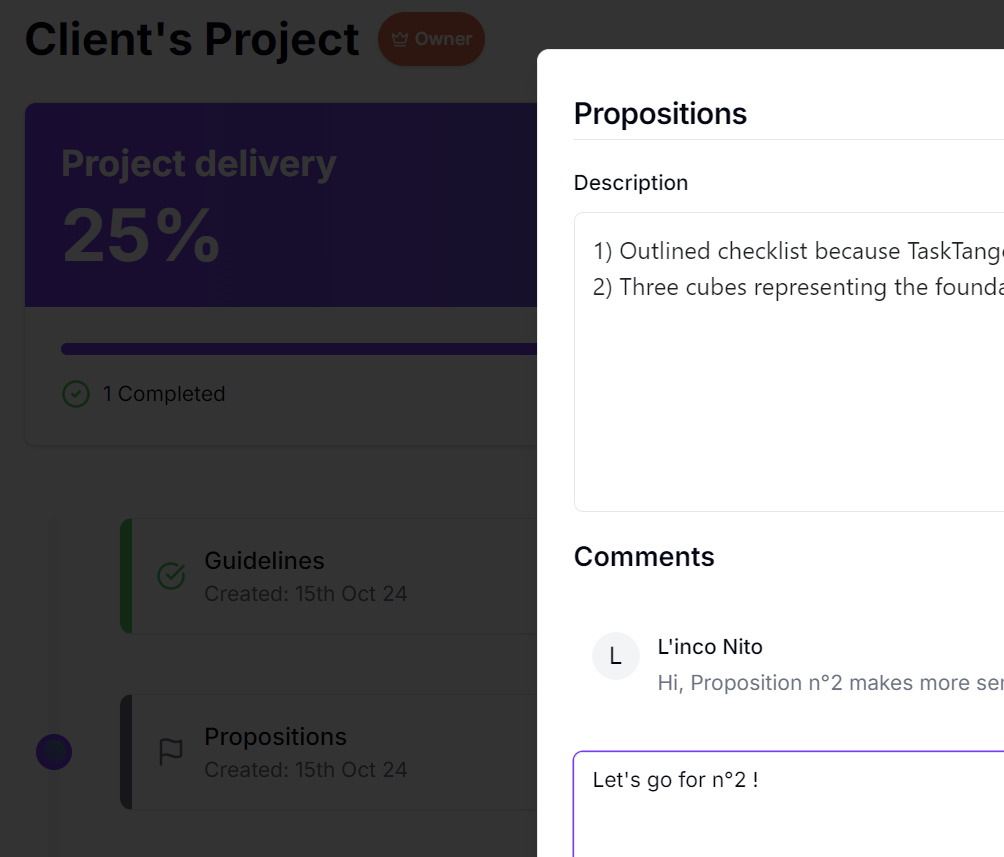Select the purple timeline dot beside Propositions
The height and width of the screenshot is (857, 1004).
[x=54, y=752]
